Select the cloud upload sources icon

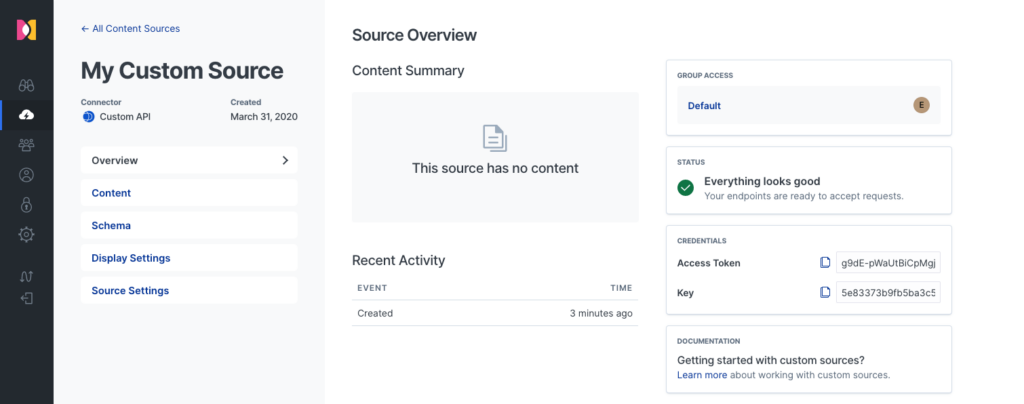click(x=26, y=115)
